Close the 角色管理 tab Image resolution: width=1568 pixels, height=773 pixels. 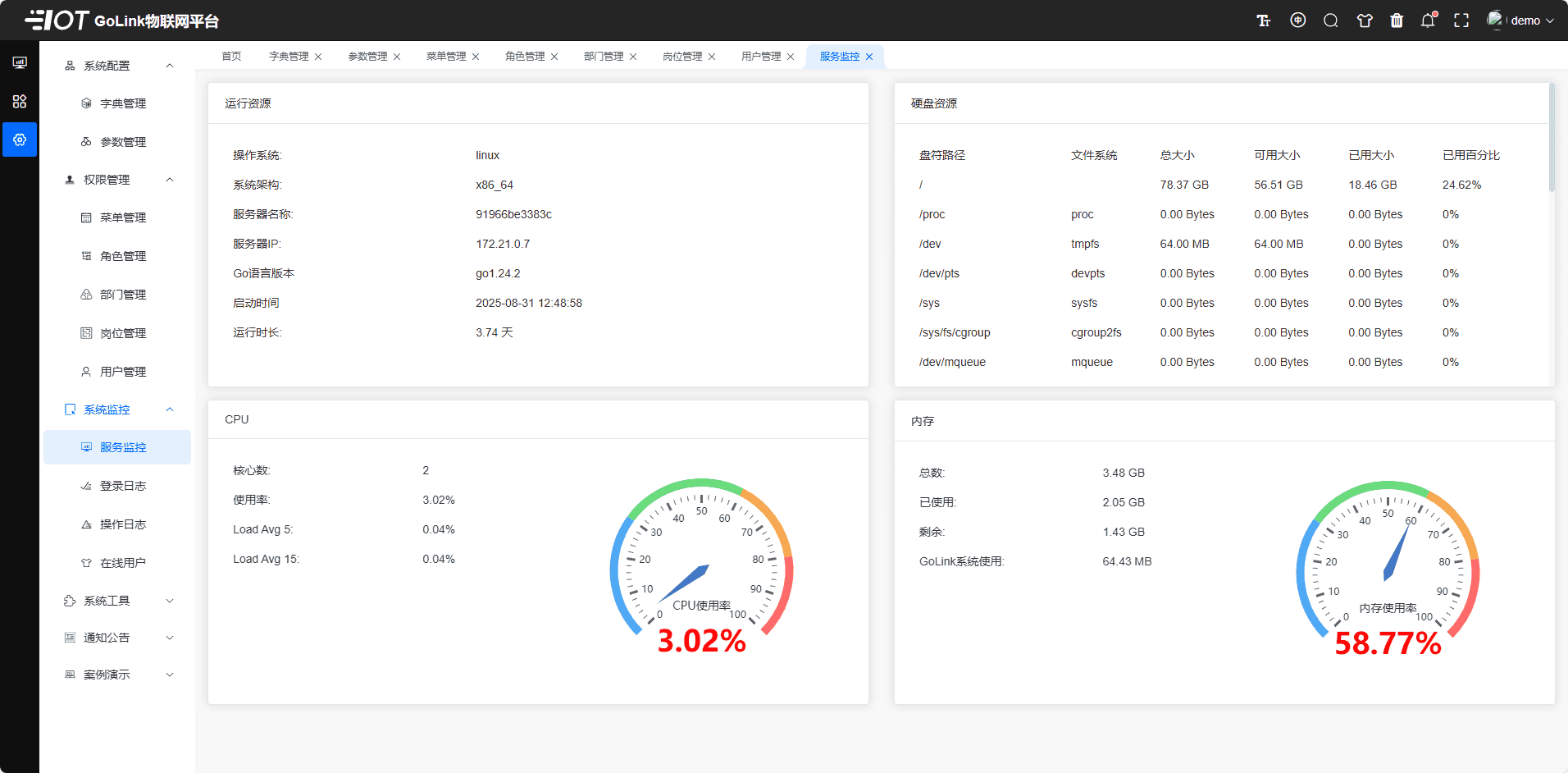[555, 56]
